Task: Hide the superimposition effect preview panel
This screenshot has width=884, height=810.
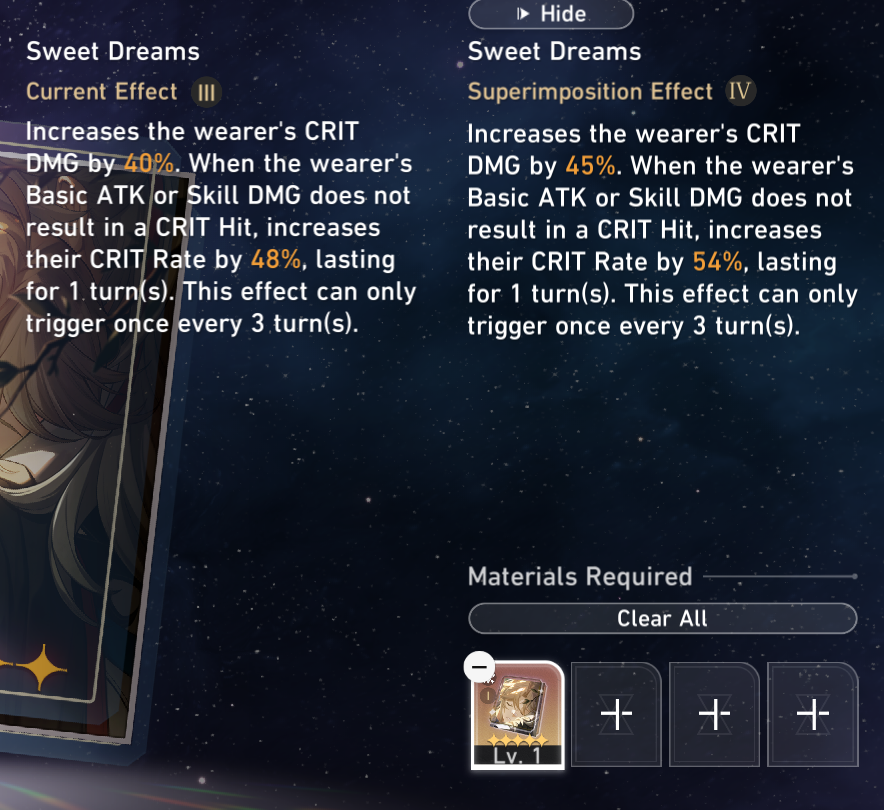Action: [551, 14]
